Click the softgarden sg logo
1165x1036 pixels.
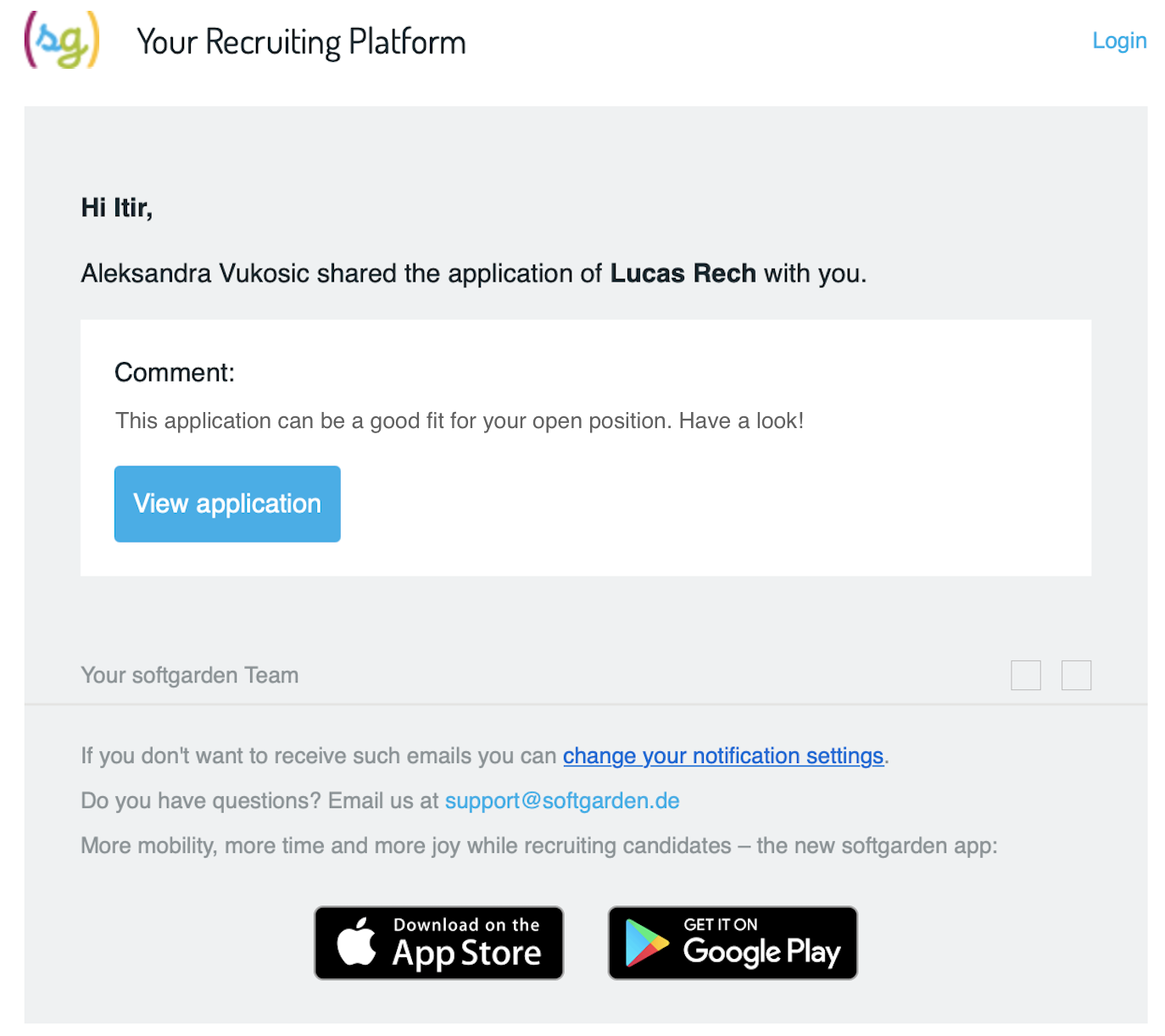click(x=62, y=40)
